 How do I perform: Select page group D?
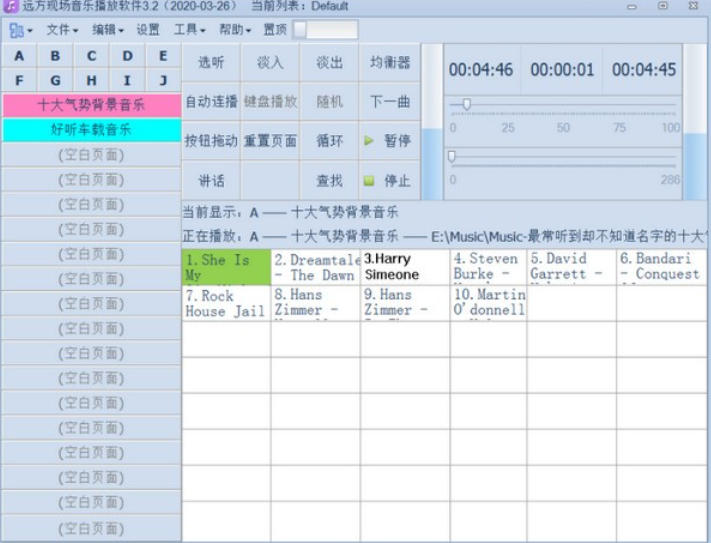click(x=127, y=56)
